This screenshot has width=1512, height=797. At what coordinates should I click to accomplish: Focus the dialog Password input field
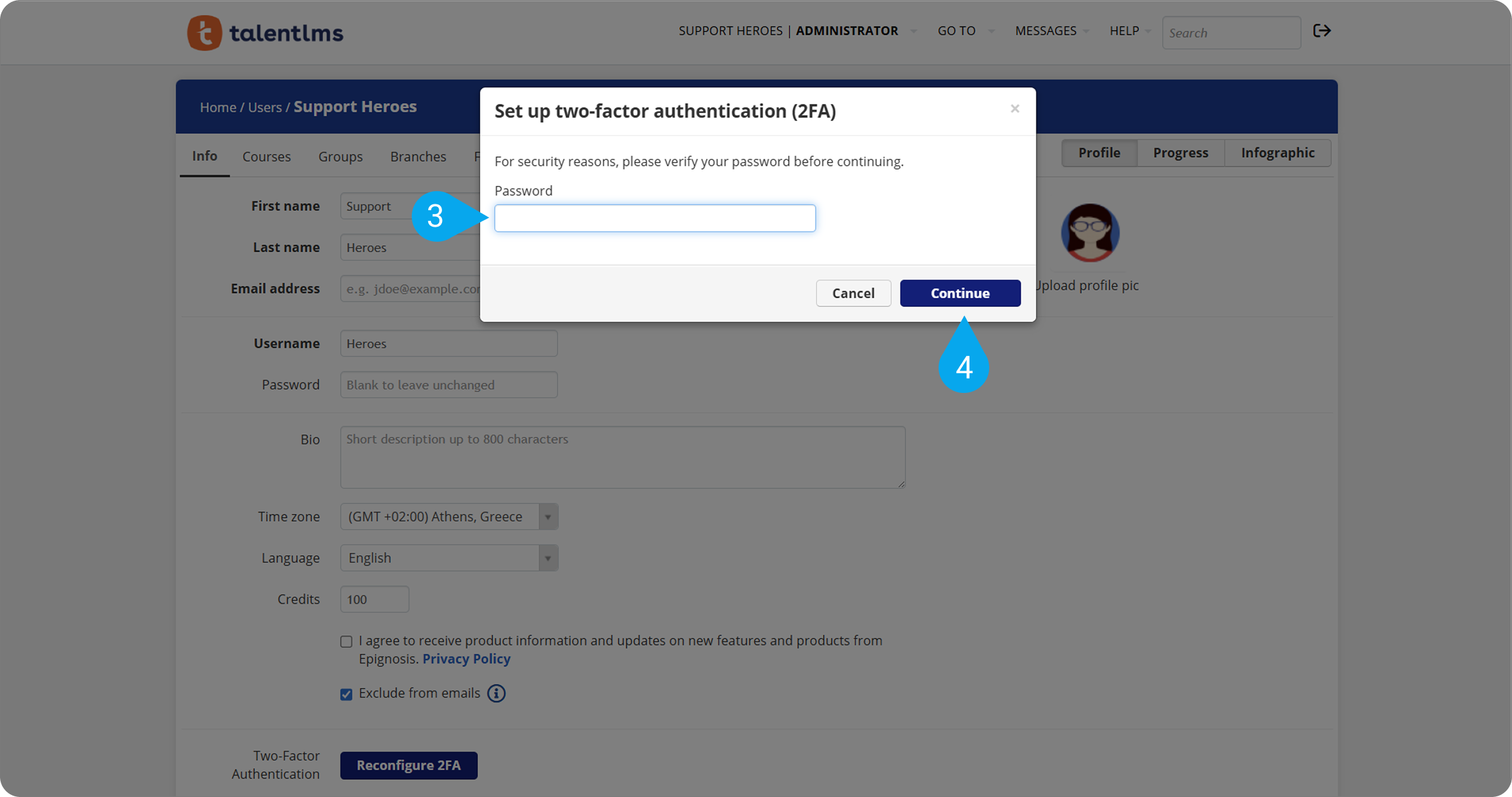pyautogui.click(x=655, y=218)
